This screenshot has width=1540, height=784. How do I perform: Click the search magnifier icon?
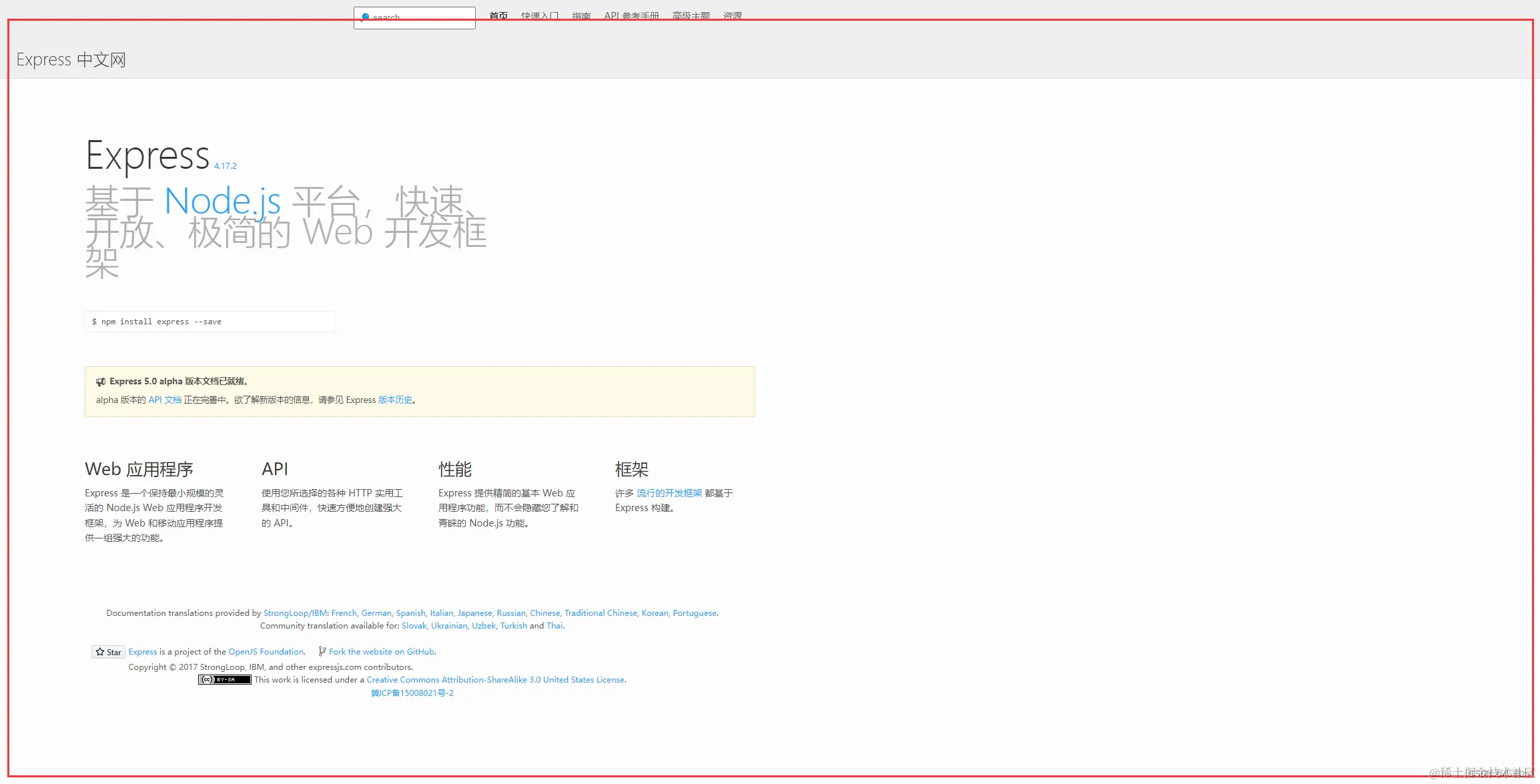point(365,16)
